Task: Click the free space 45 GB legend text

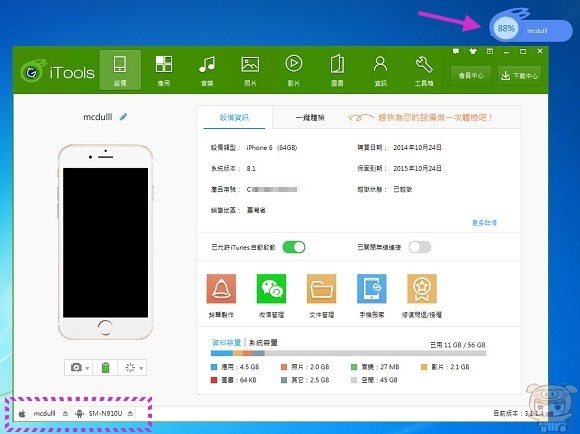Action: [x=379, y=380]
